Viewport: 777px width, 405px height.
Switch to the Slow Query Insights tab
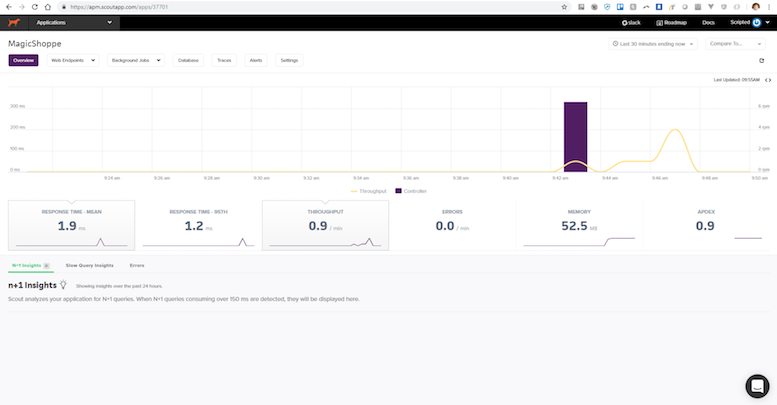[x=90, y=266]
